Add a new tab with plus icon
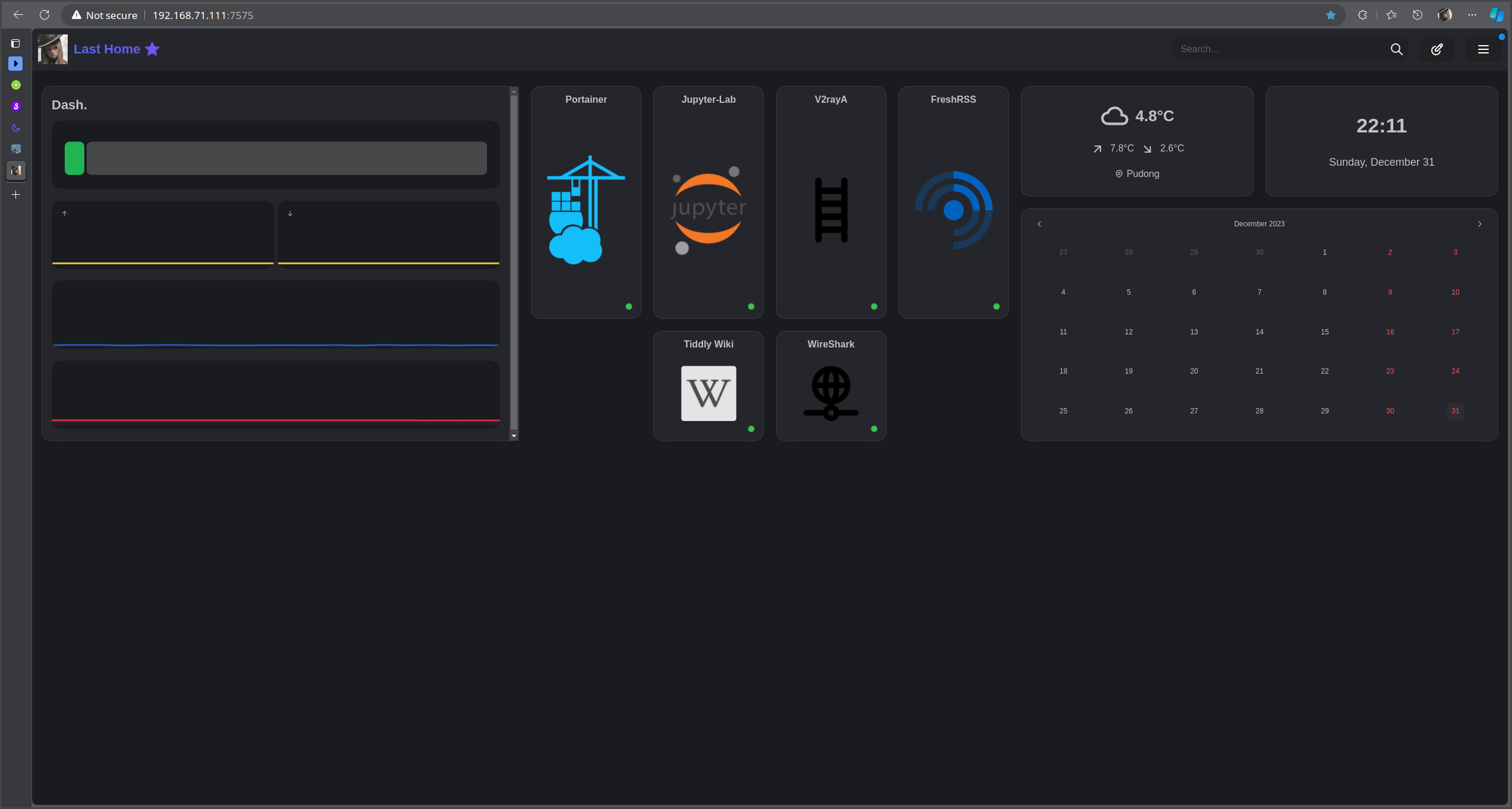Screen dimensions: 1512x809 pos(16,194)
